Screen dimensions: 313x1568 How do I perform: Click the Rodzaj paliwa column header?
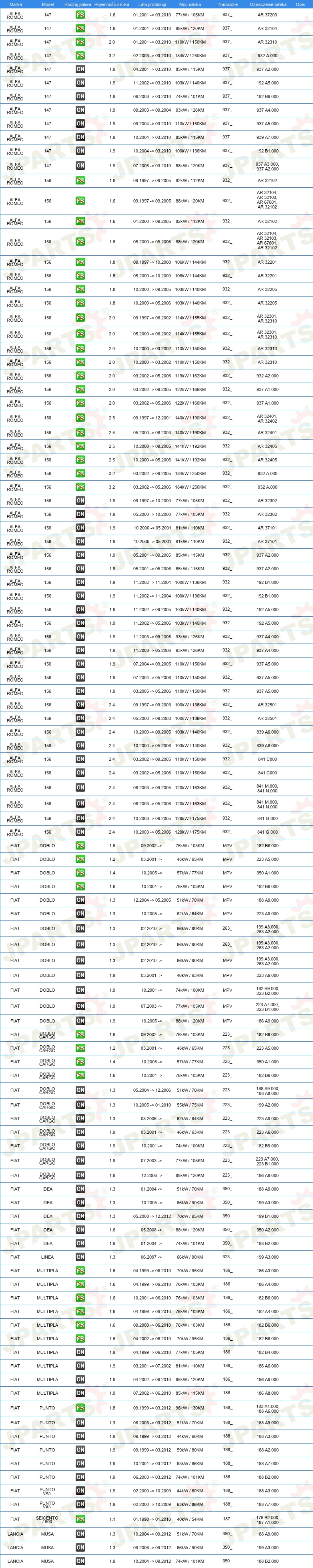78,4
